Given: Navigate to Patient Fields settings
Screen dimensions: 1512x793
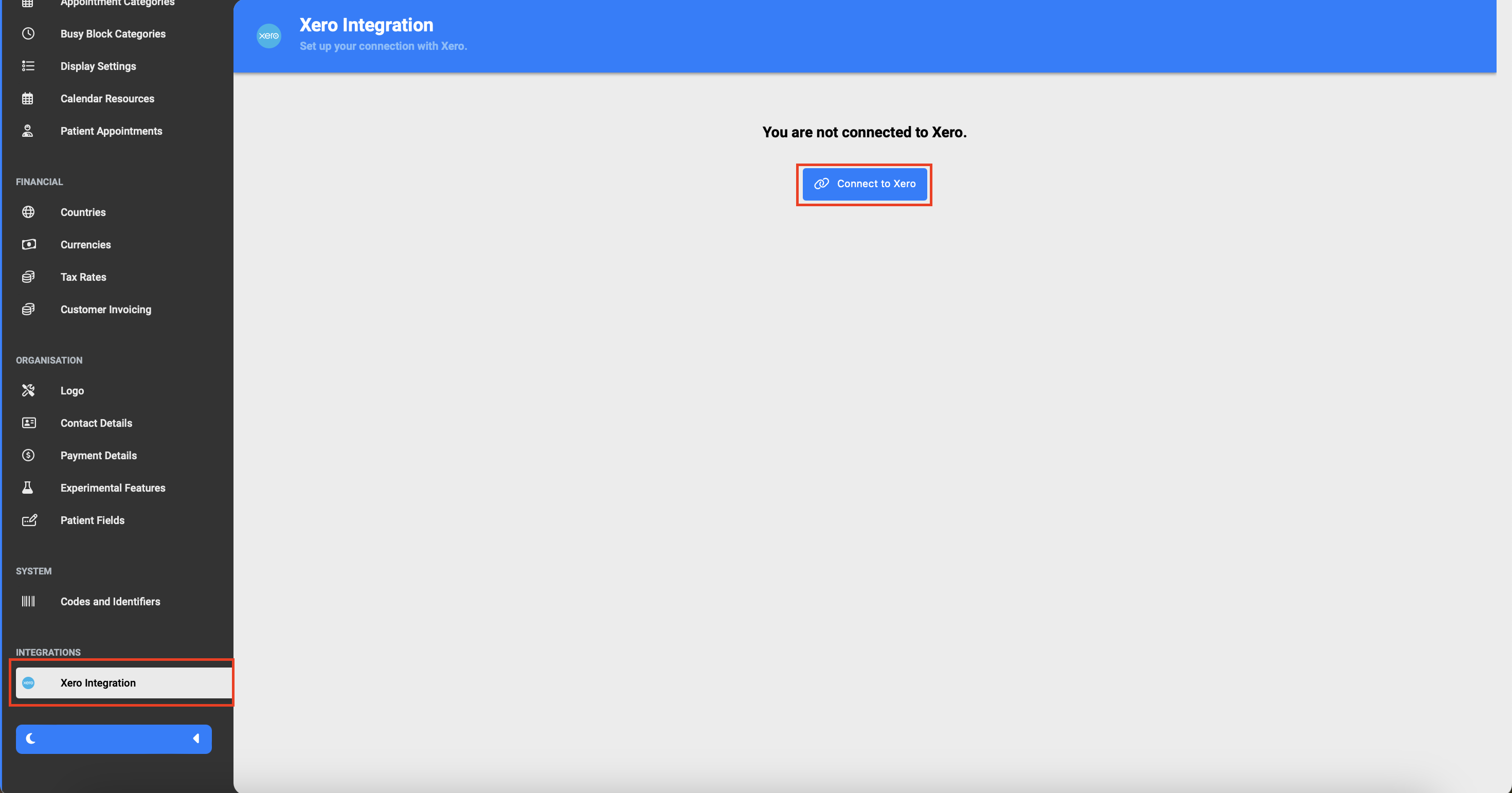Looking at the screenshot, I should click(x=92, y=520).
